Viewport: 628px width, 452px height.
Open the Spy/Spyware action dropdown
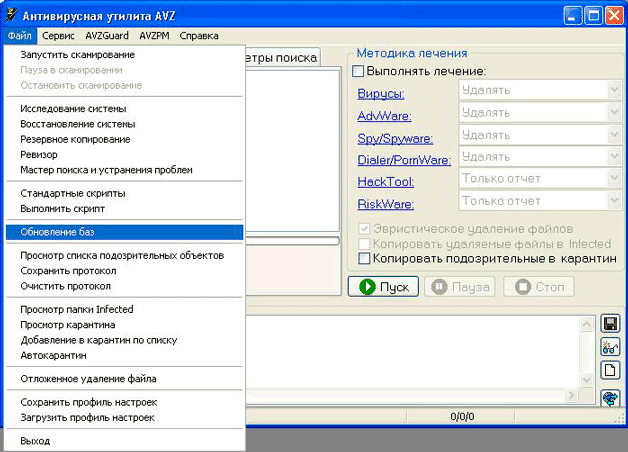pos(540,135)
